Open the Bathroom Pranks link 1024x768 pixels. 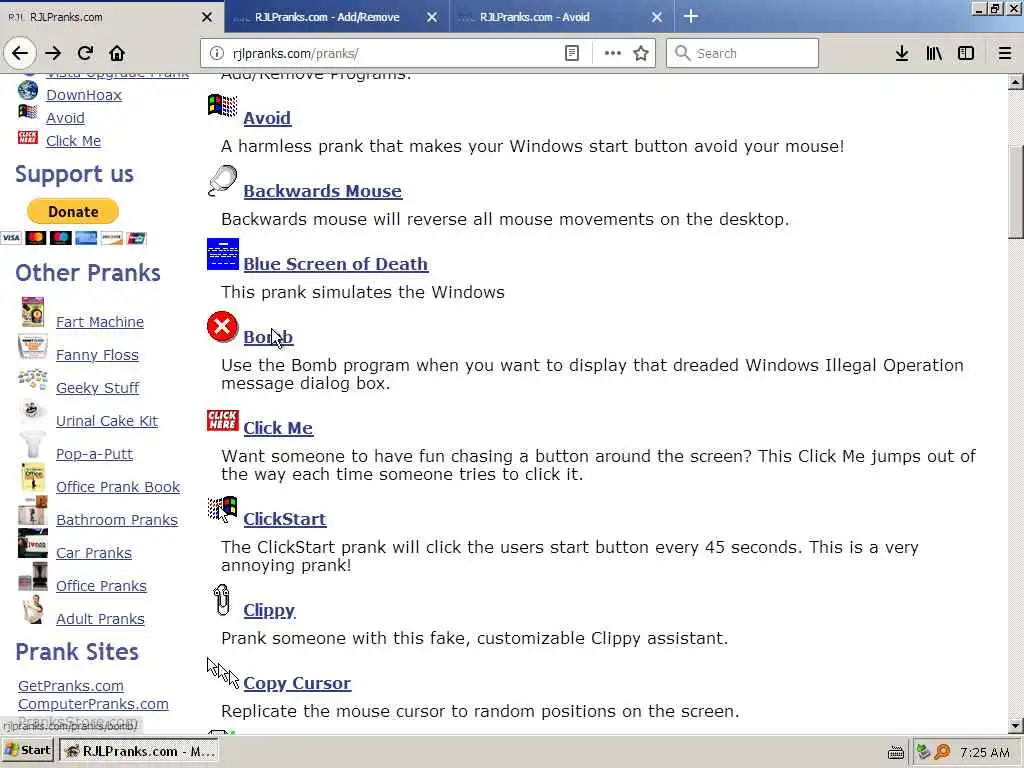[x=117, y=520]
